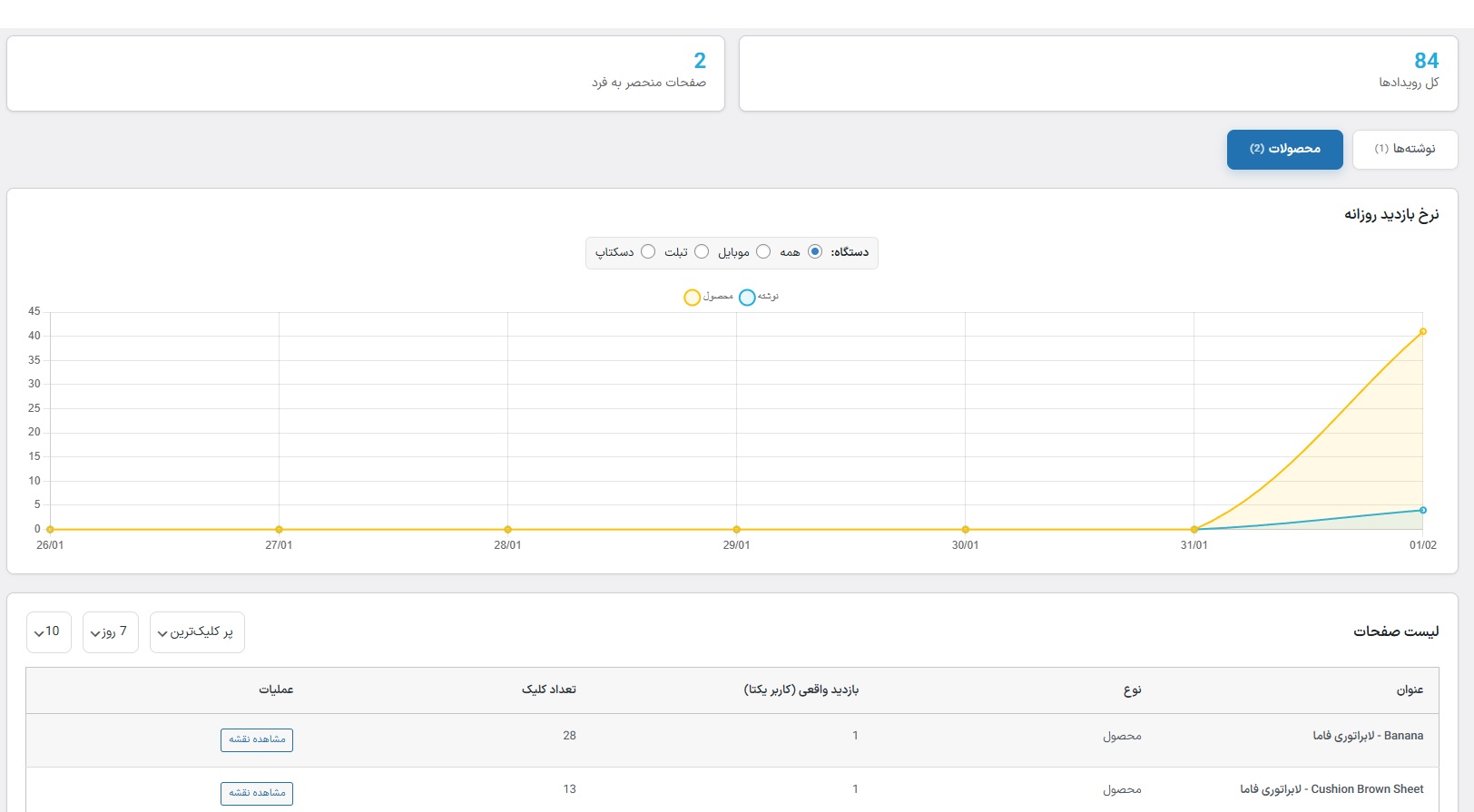The height and width of the screenshot is (812, 1474).
Task: Select the همه device radio button
Action: [815, 251]
